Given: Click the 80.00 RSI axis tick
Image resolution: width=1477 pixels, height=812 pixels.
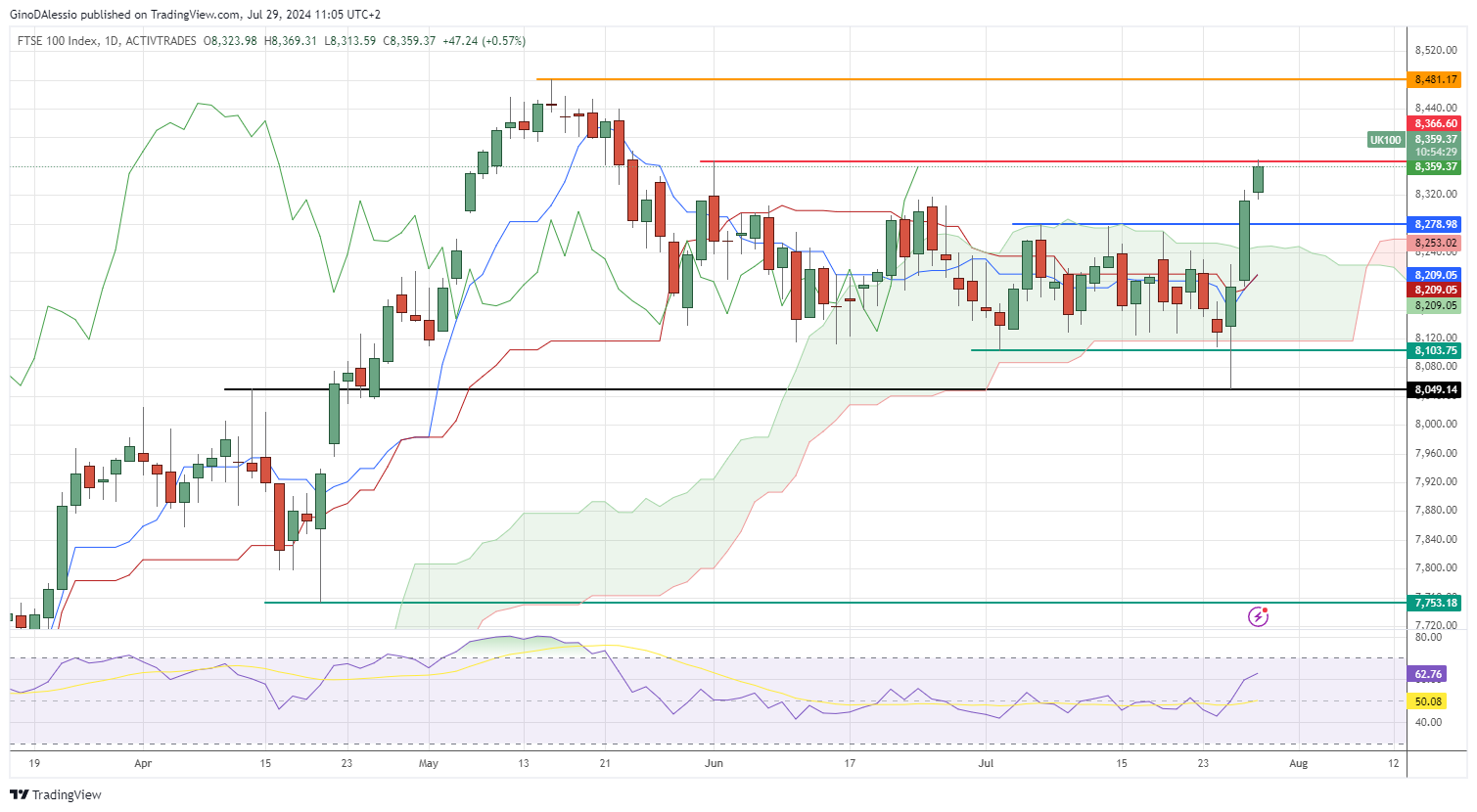Looking at the screenshot, I should pos(1428,637).
